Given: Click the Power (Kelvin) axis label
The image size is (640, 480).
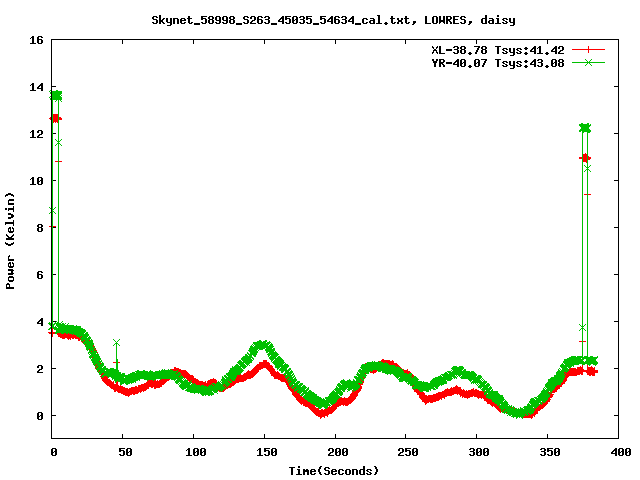Looking at the screenshot, I should click(x=10, y=241).
